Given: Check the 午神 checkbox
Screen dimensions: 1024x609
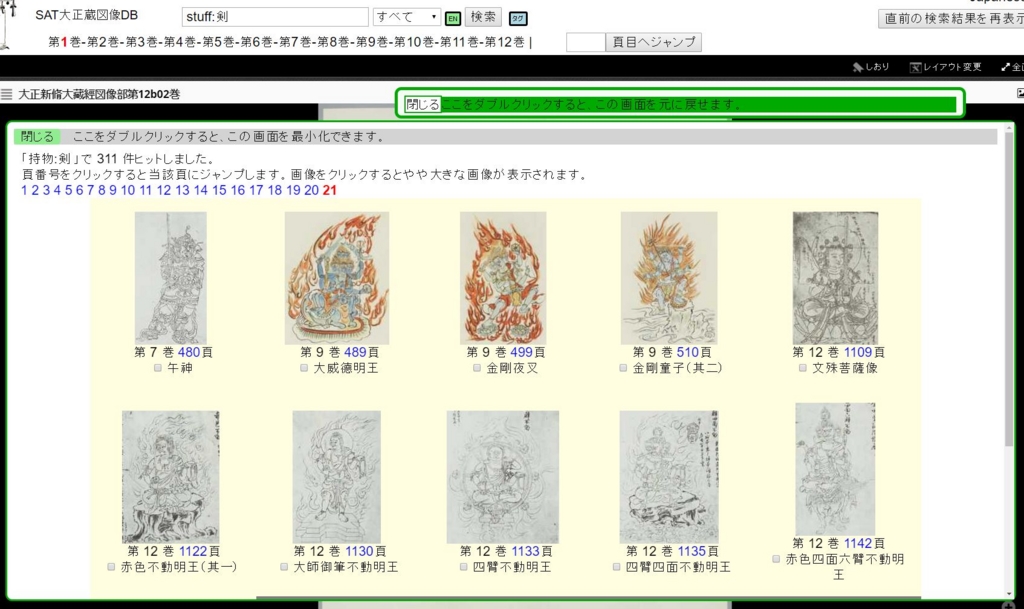Looking at the screenshot, I should point(157,368).
